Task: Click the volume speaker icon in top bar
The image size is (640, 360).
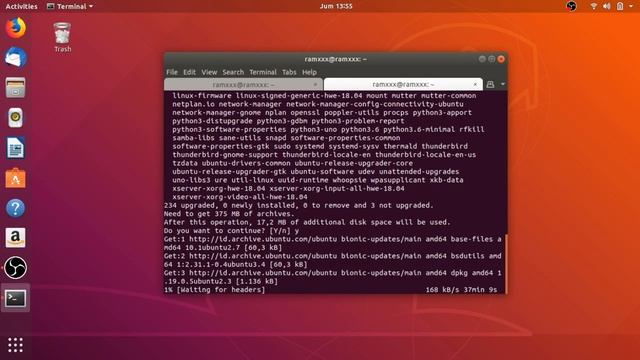Action: coord(607,6)
